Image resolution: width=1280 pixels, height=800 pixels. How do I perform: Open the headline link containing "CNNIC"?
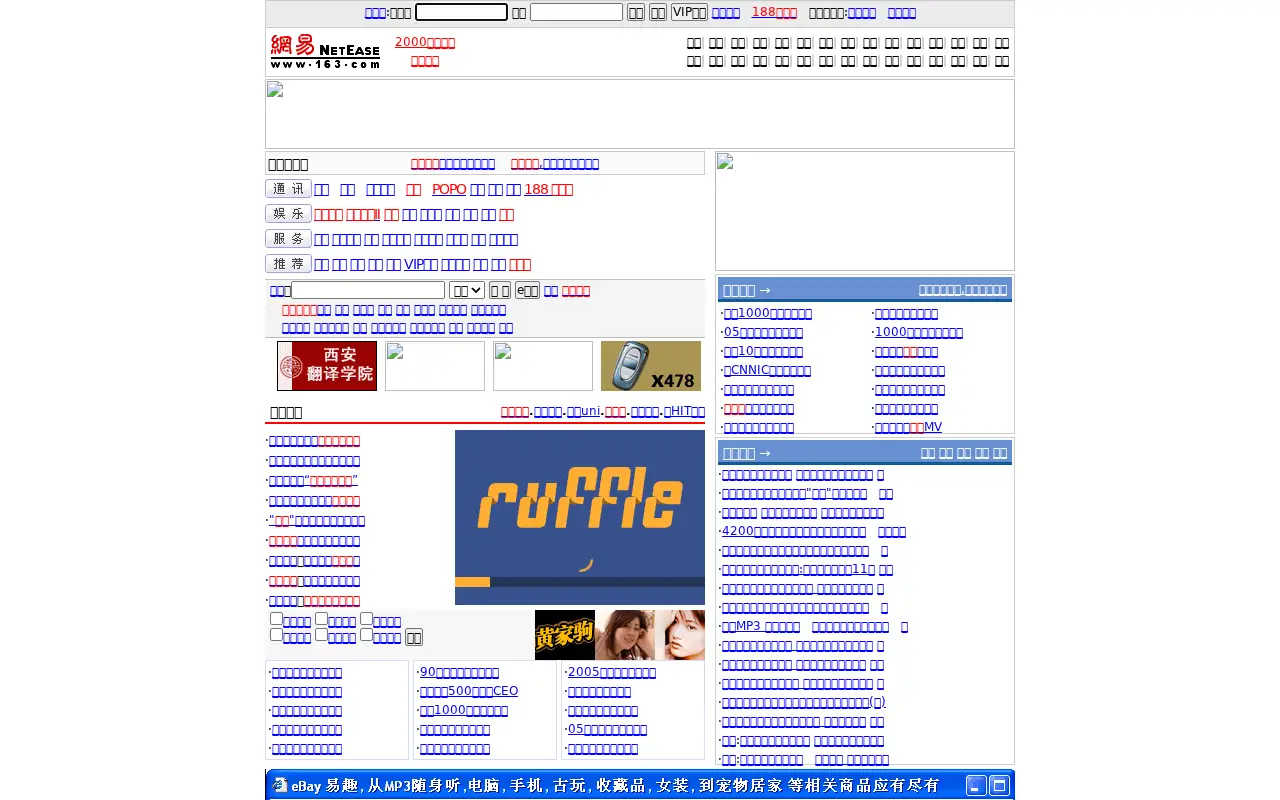pyautogui.click(x=767, y=370)
